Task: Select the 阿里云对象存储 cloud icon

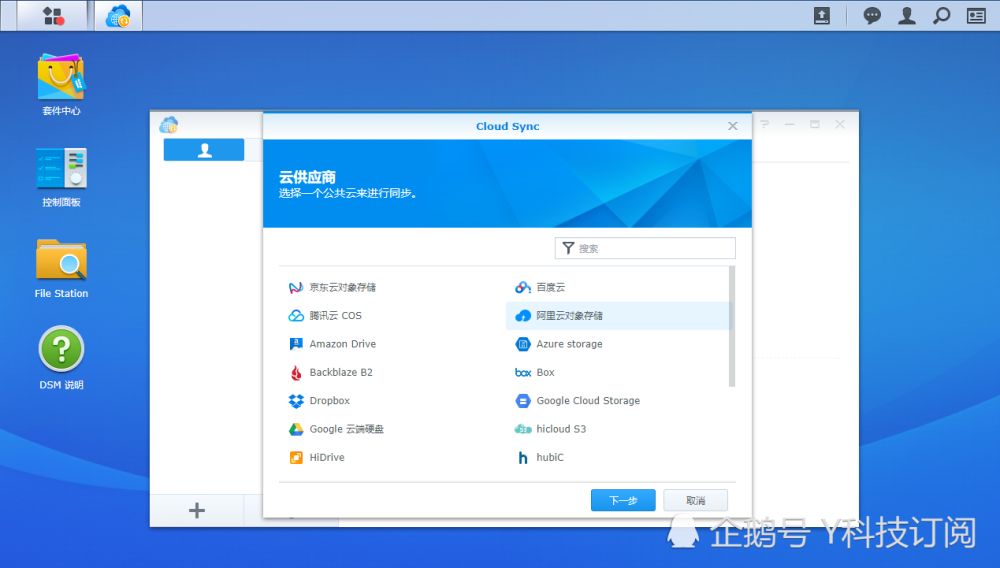Action: tap(523, 316)
